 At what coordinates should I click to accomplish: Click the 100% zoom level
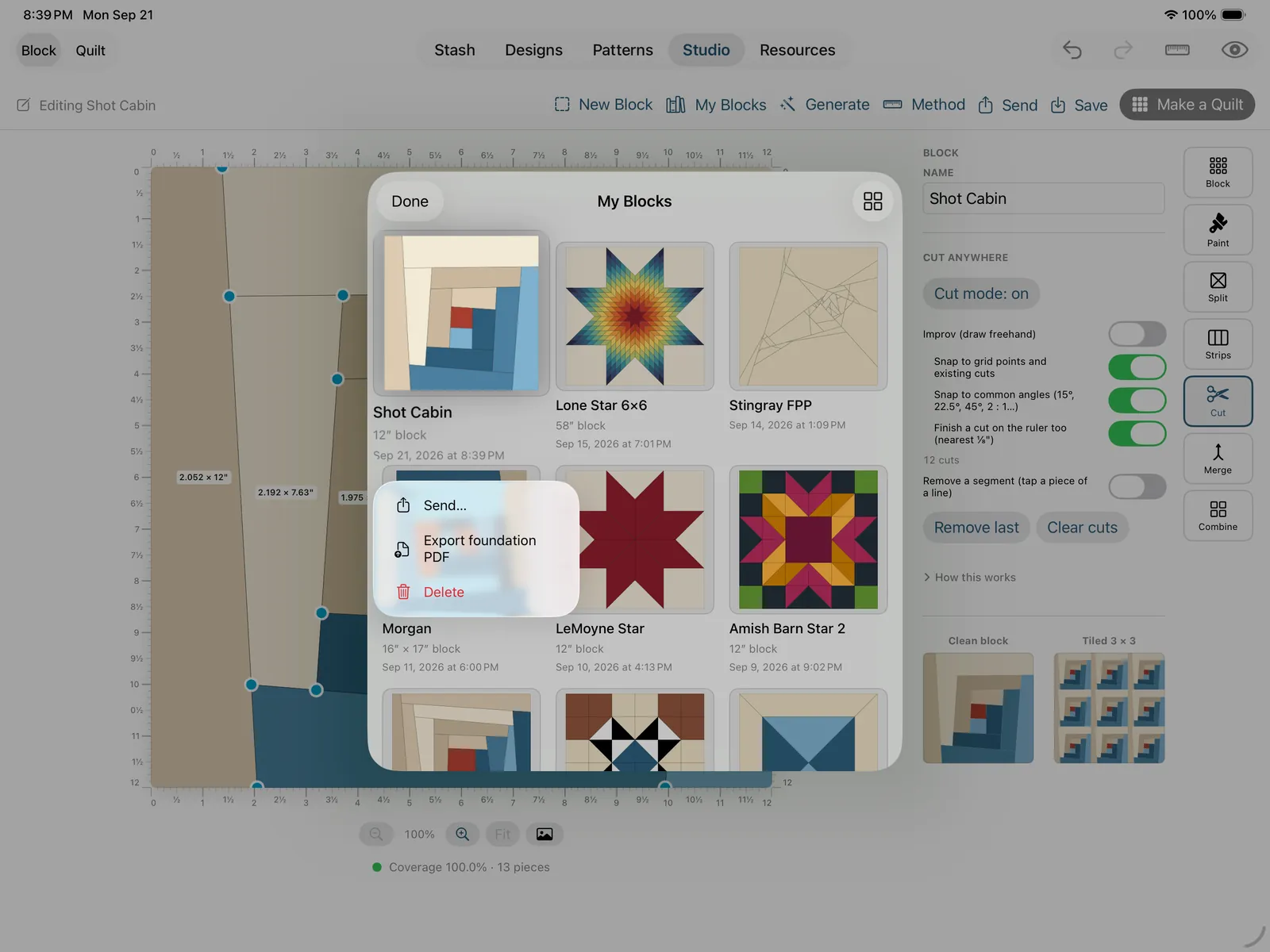419,834
